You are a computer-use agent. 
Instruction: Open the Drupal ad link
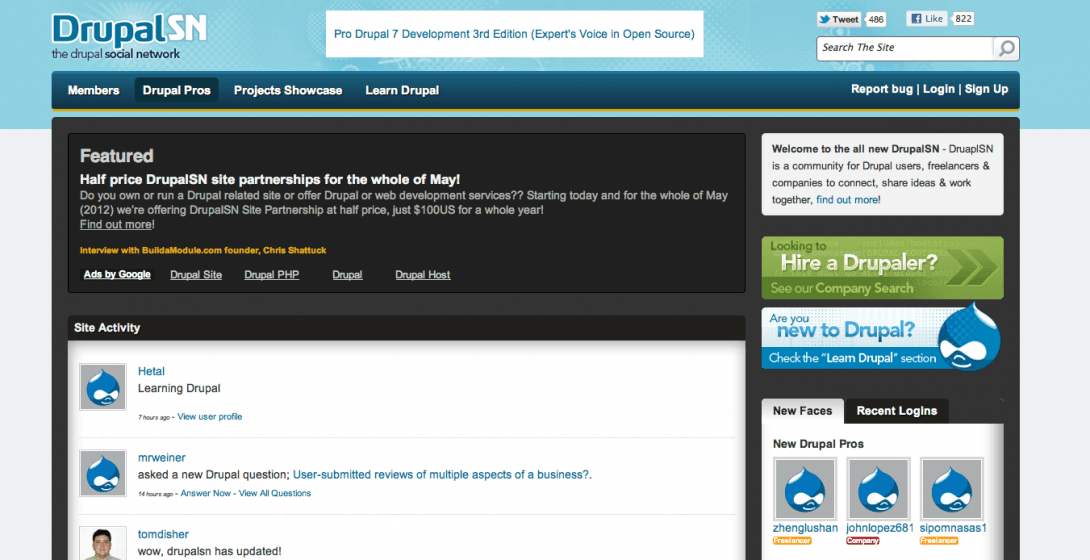pyautogui.click(x=347, y=275)
